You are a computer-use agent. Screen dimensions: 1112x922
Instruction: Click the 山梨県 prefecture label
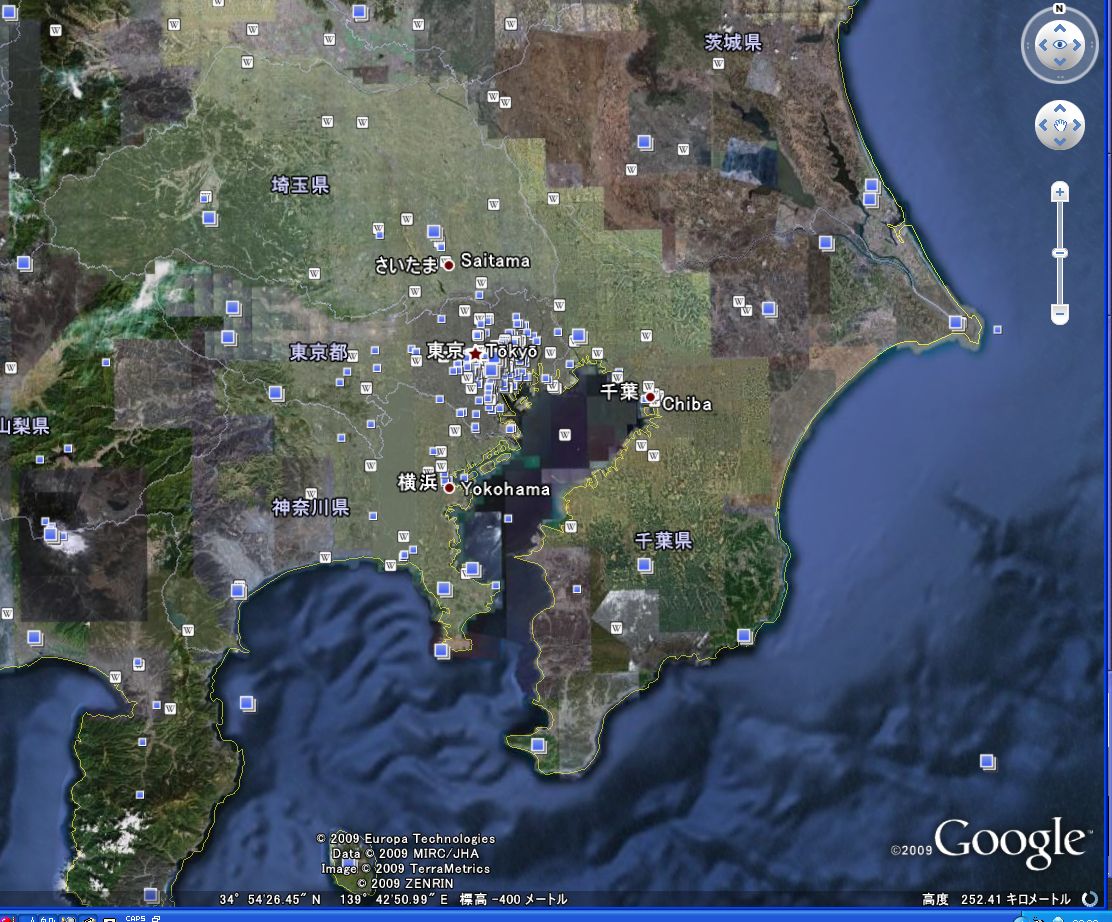[x=24, y=426]
